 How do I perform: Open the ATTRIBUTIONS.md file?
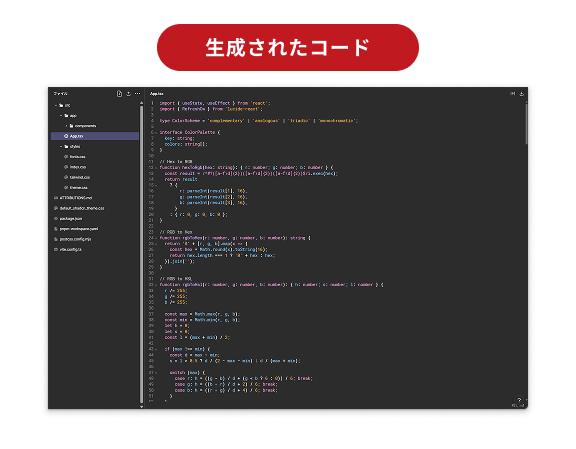tap(73, 198)
